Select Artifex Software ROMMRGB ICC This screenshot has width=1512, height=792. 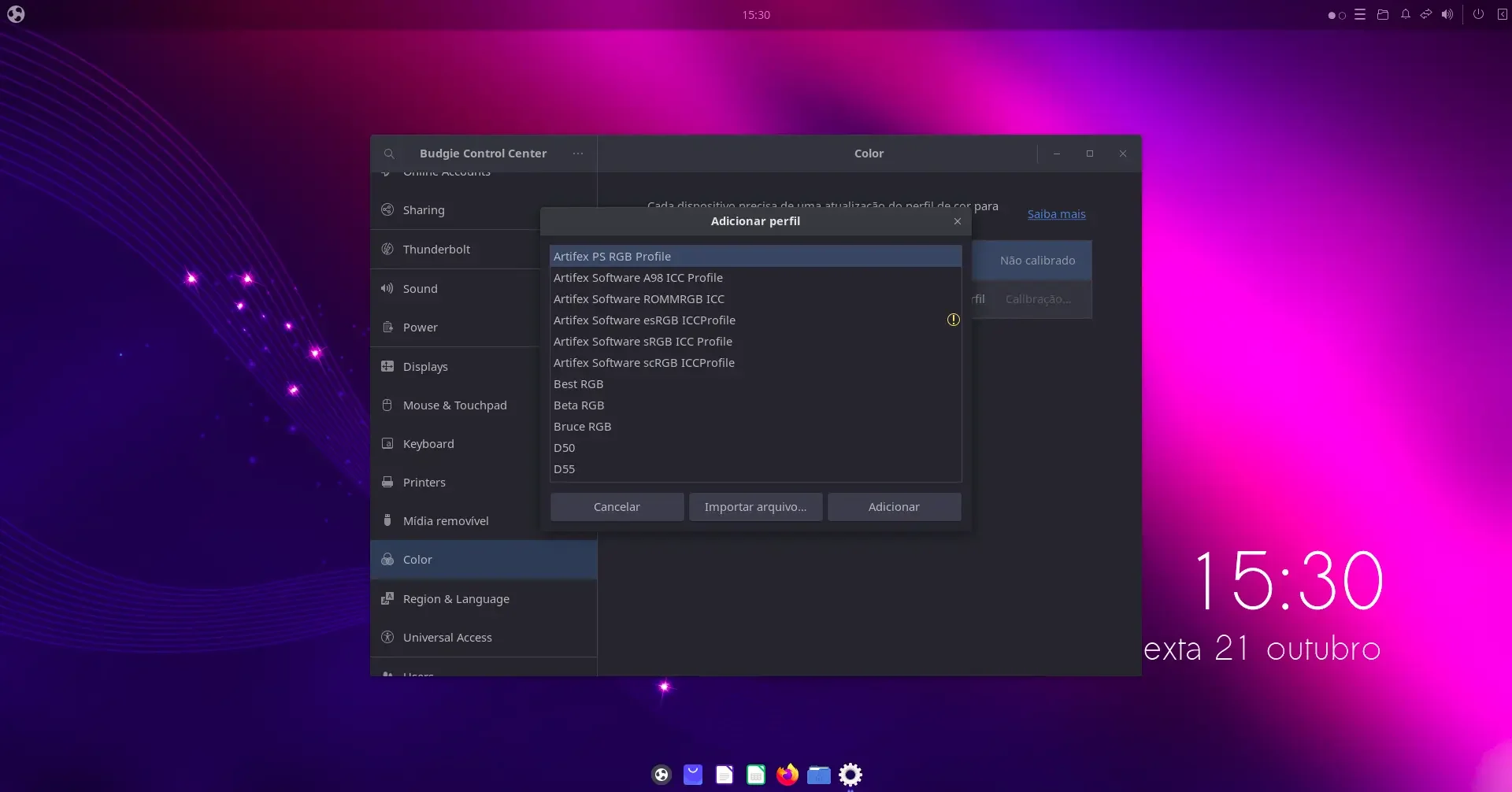[755, 299]
